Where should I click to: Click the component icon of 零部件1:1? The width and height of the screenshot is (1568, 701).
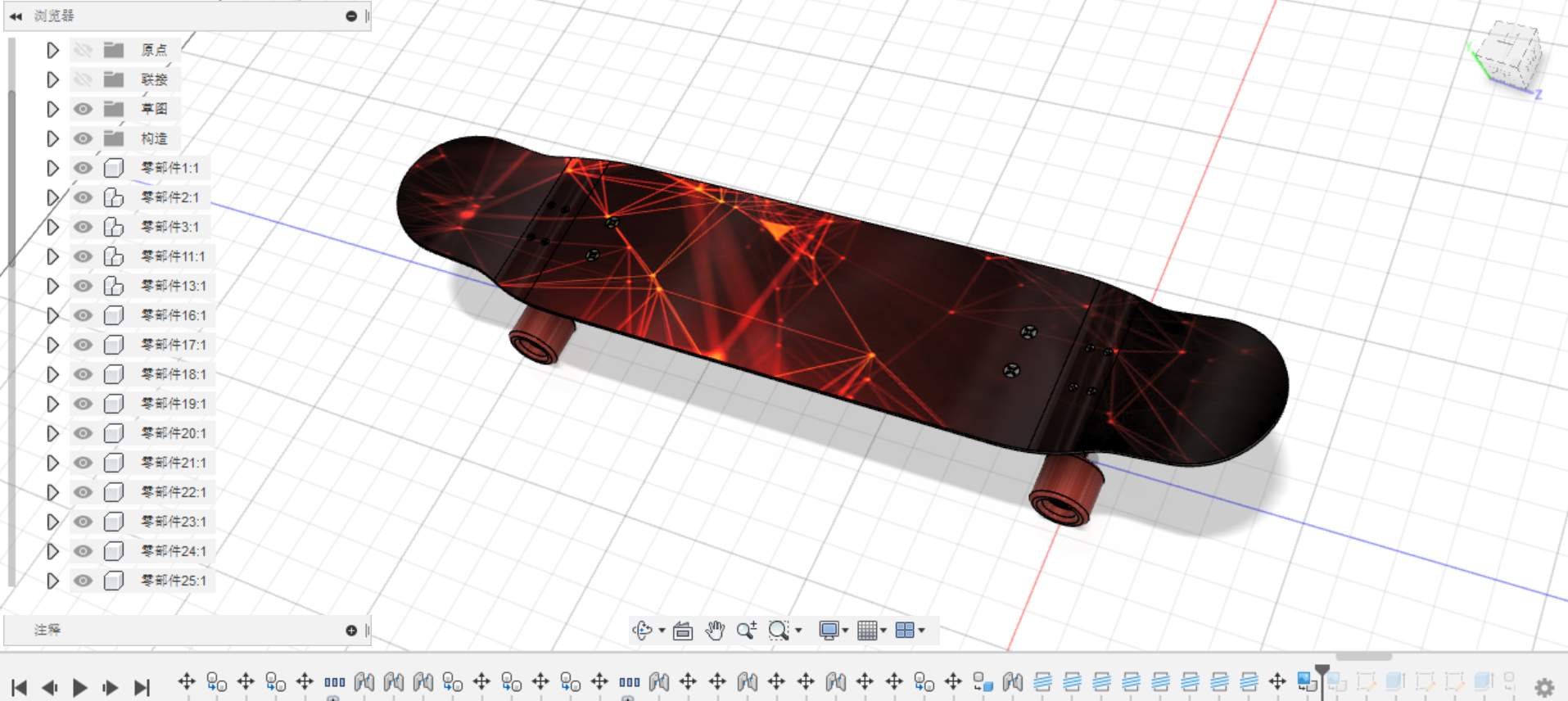click(114, 168)
